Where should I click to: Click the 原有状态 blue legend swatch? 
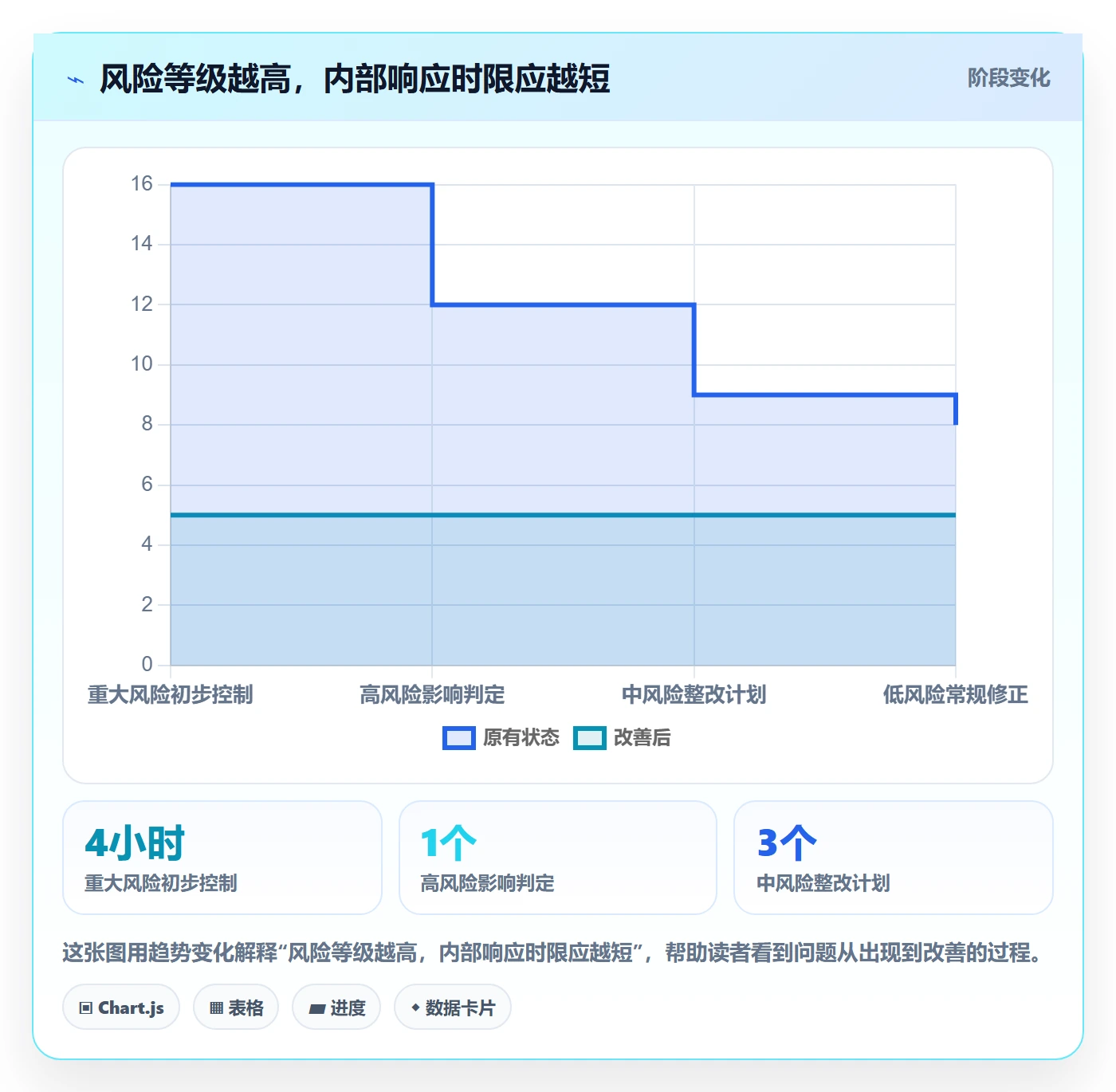459,738
